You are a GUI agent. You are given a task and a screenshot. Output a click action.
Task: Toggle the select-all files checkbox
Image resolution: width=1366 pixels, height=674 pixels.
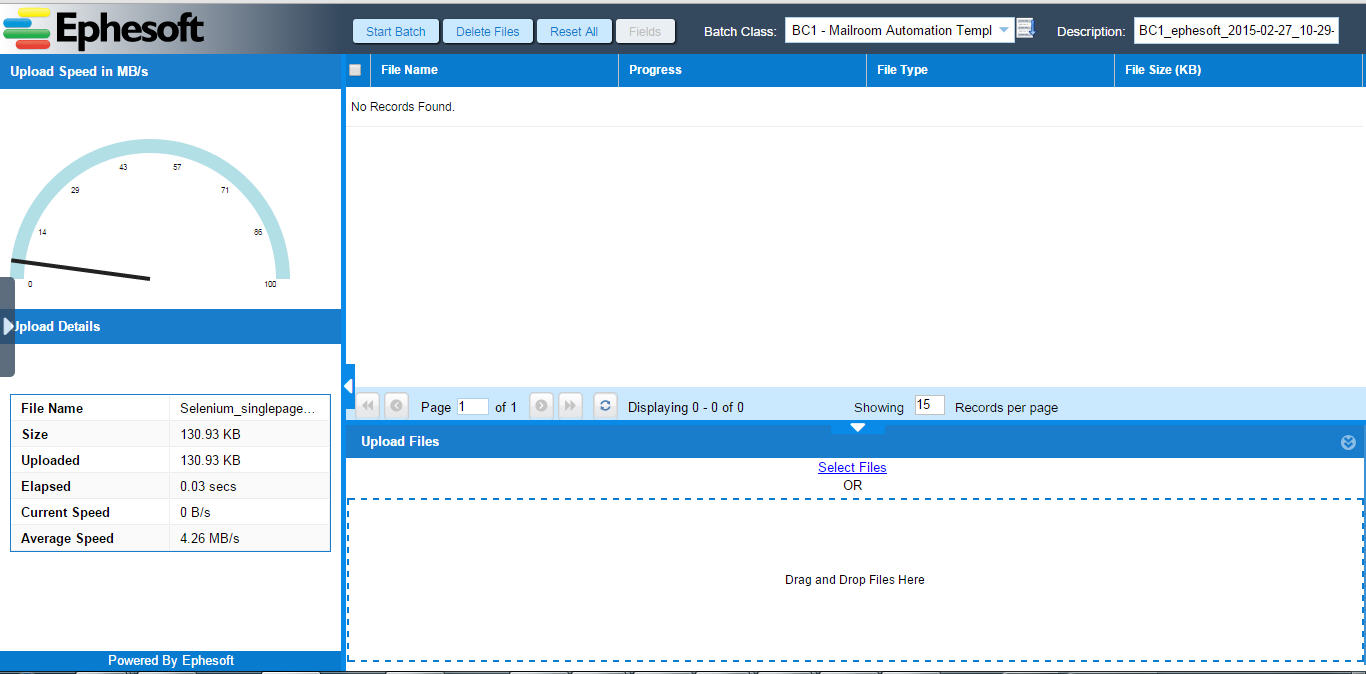pyautogui.click(x=355, y=70)
